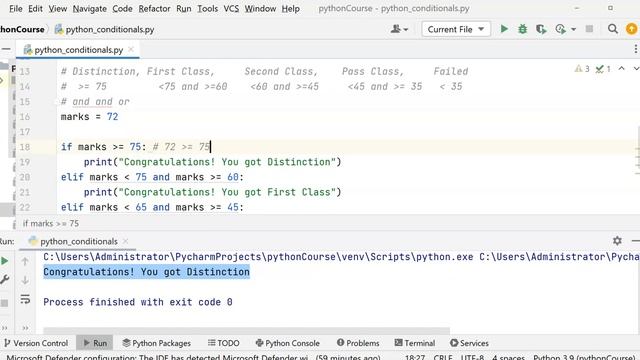Open the Run menu
640x360 pixels.
pos(184,9)
